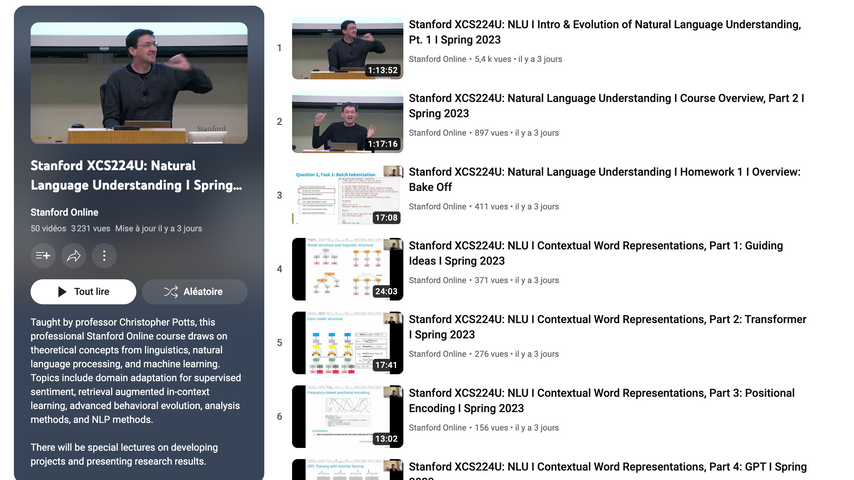Open thumbnail of Homework 1 Bake Off video
This screenshot has width=854, height=480.
pyautogui.click(x=347, y=195)
